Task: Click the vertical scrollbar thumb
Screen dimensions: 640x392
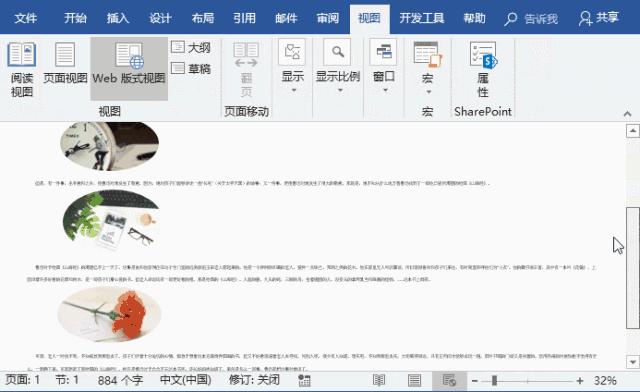Action: (633, 267)
